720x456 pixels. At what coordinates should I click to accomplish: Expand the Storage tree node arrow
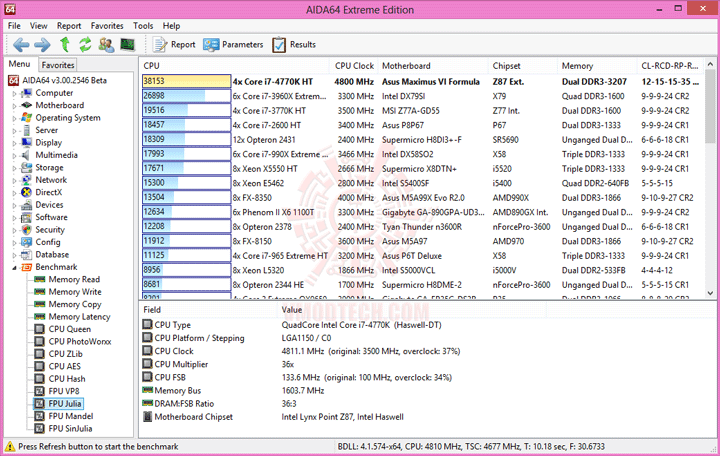click(x=14, y=168)
